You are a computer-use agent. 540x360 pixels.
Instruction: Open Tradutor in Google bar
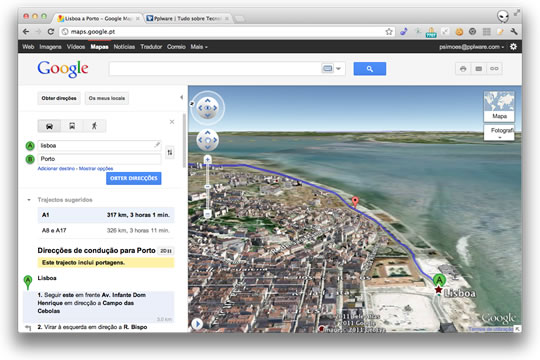[151, 47]
